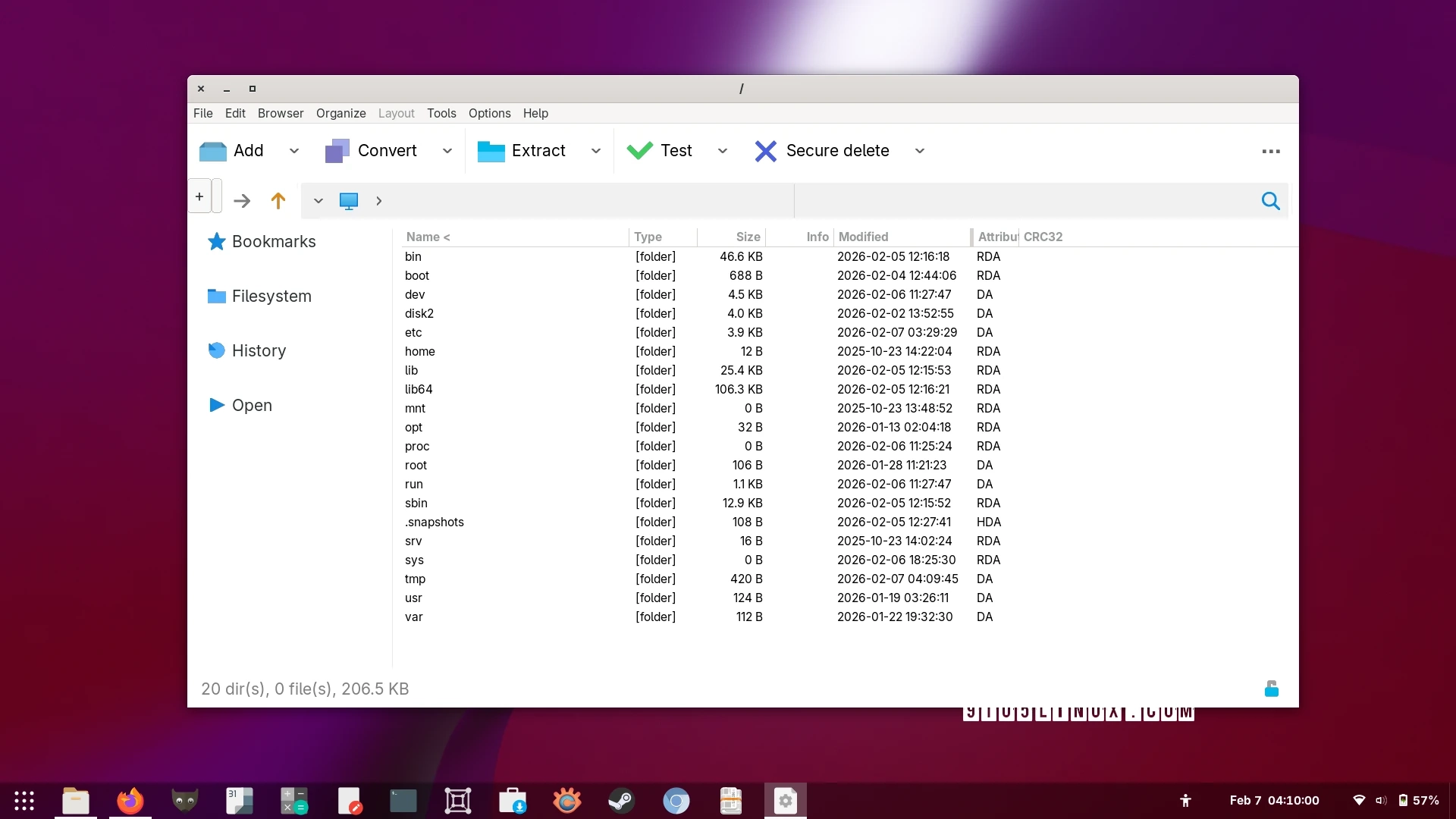1456x819 pixels.
Task: Select the Bookmarks sidebar entry
Action: [274, 241]
